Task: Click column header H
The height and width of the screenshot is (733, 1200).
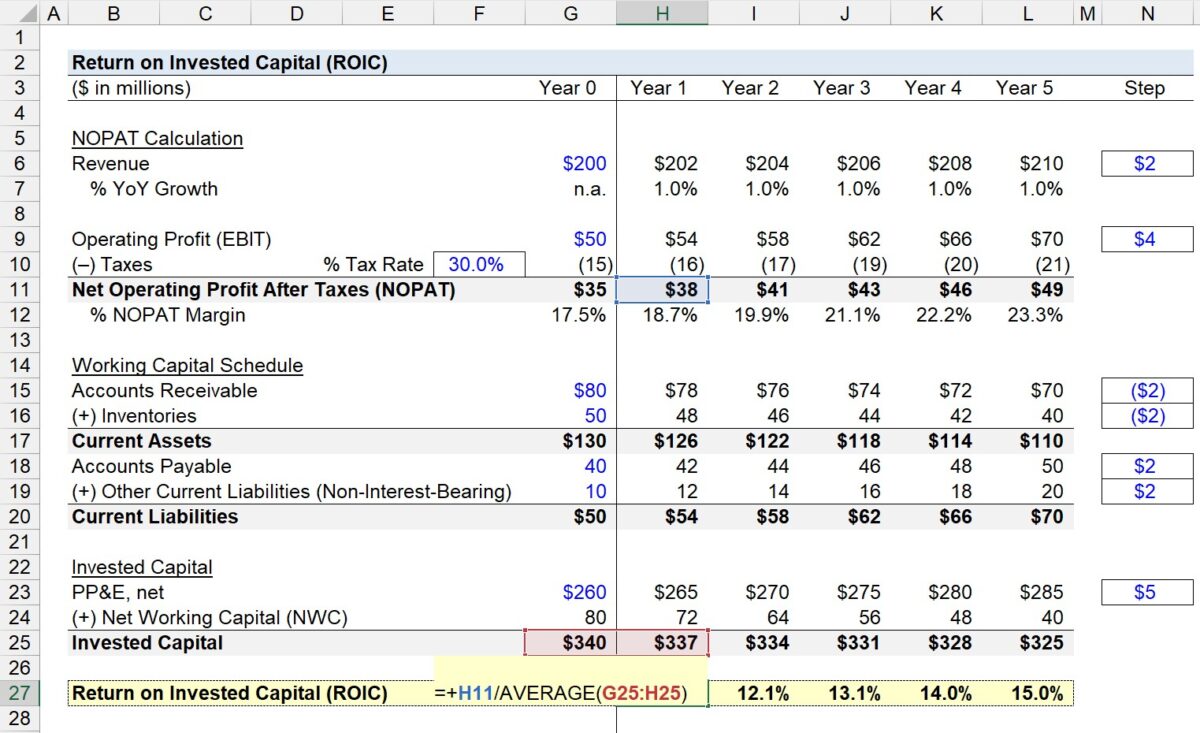Action: tap(662, 13)
